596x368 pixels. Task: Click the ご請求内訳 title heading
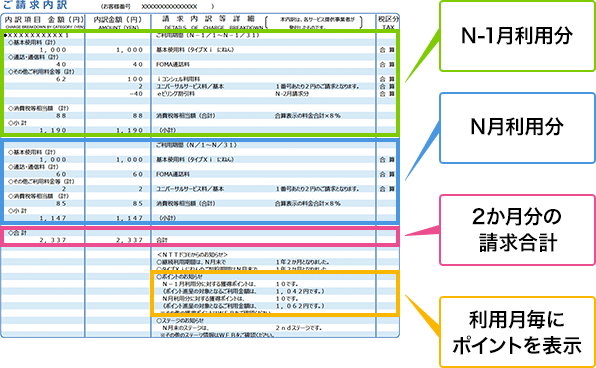35,5
